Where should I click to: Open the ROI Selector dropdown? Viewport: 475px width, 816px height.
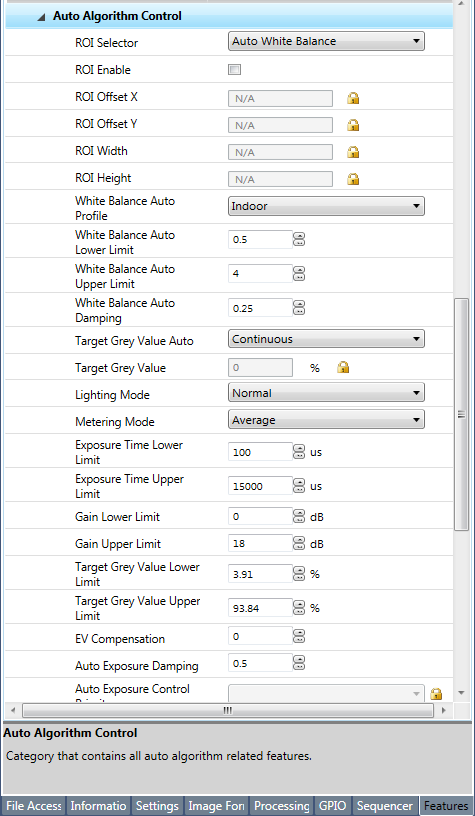click(x=326, y=41)
